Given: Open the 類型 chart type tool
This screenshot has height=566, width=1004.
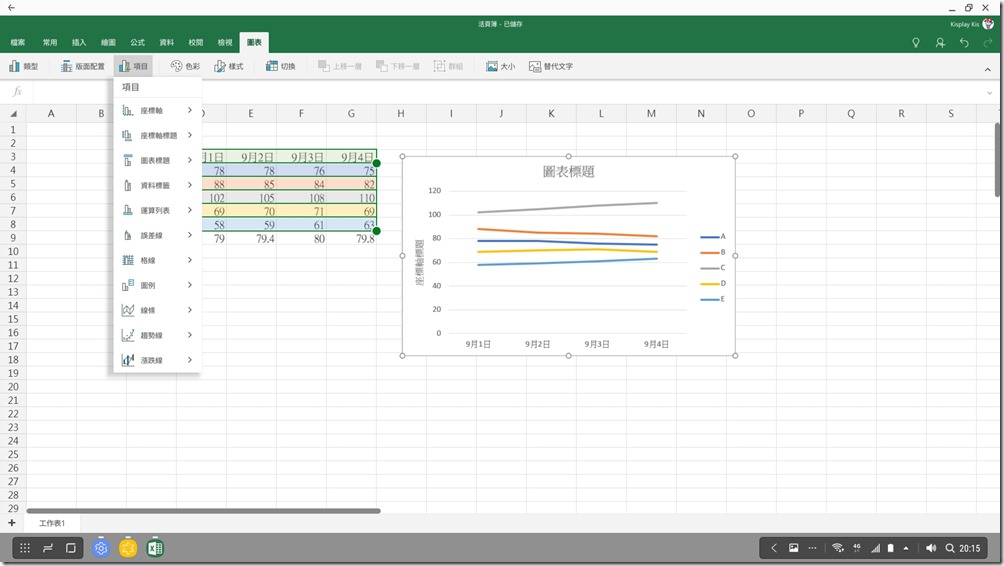Looking at the screenshot, I should 23,66.
